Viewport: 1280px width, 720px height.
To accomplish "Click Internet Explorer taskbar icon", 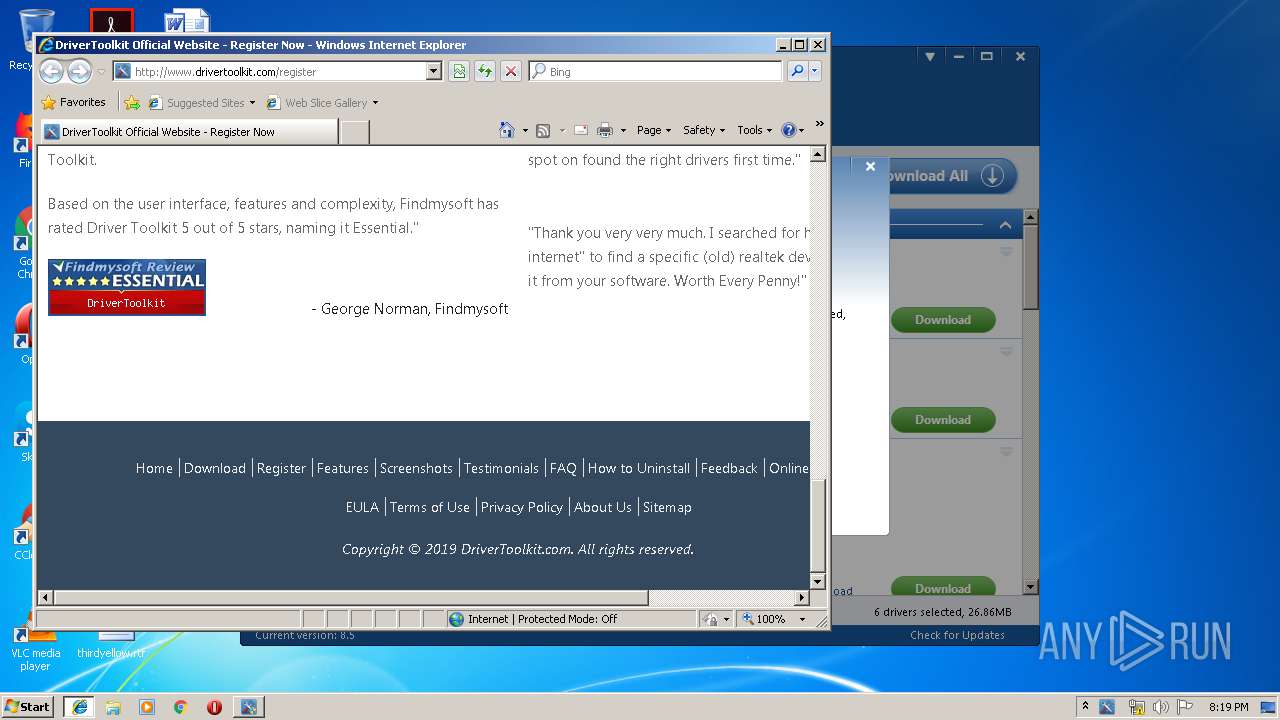I will [80, 706].
